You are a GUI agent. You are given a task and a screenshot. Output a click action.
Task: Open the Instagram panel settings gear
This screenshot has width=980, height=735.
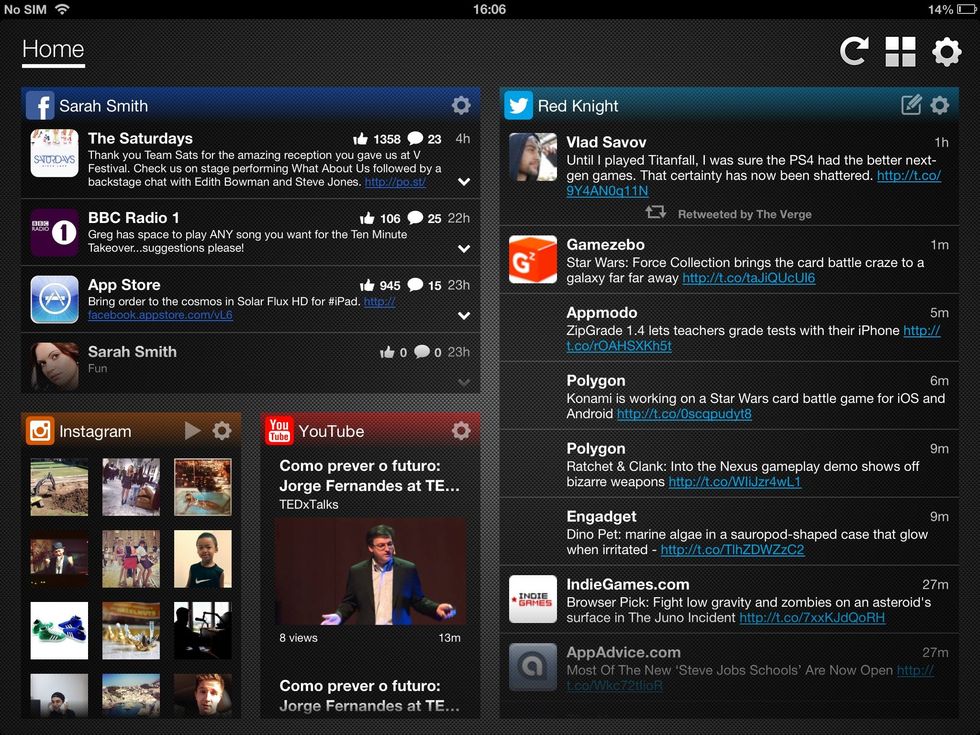222,431
